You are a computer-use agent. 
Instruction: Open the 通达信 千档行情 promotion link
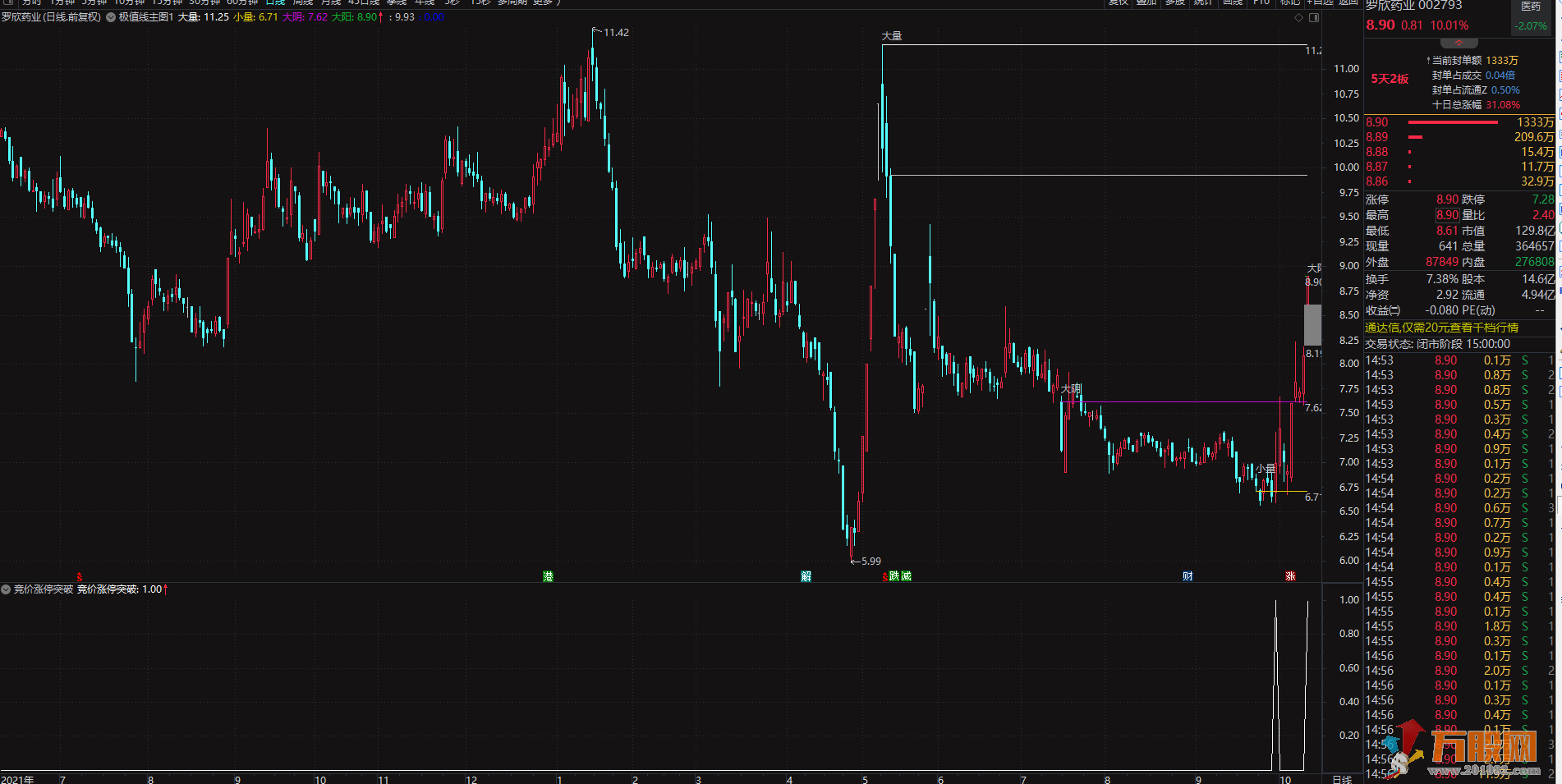1441,328
